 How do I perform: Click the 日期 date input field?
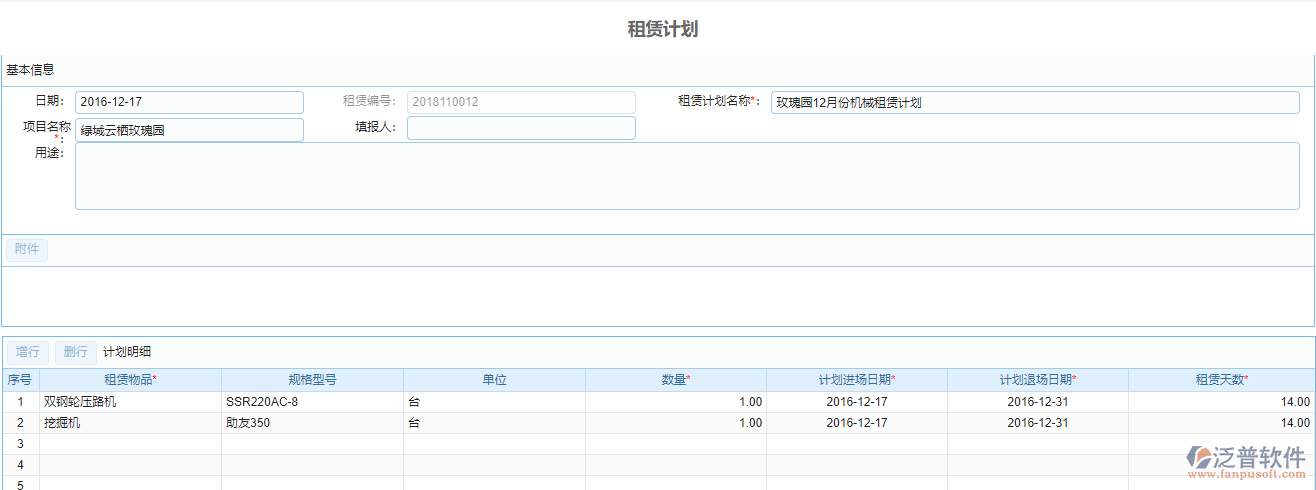189,102
